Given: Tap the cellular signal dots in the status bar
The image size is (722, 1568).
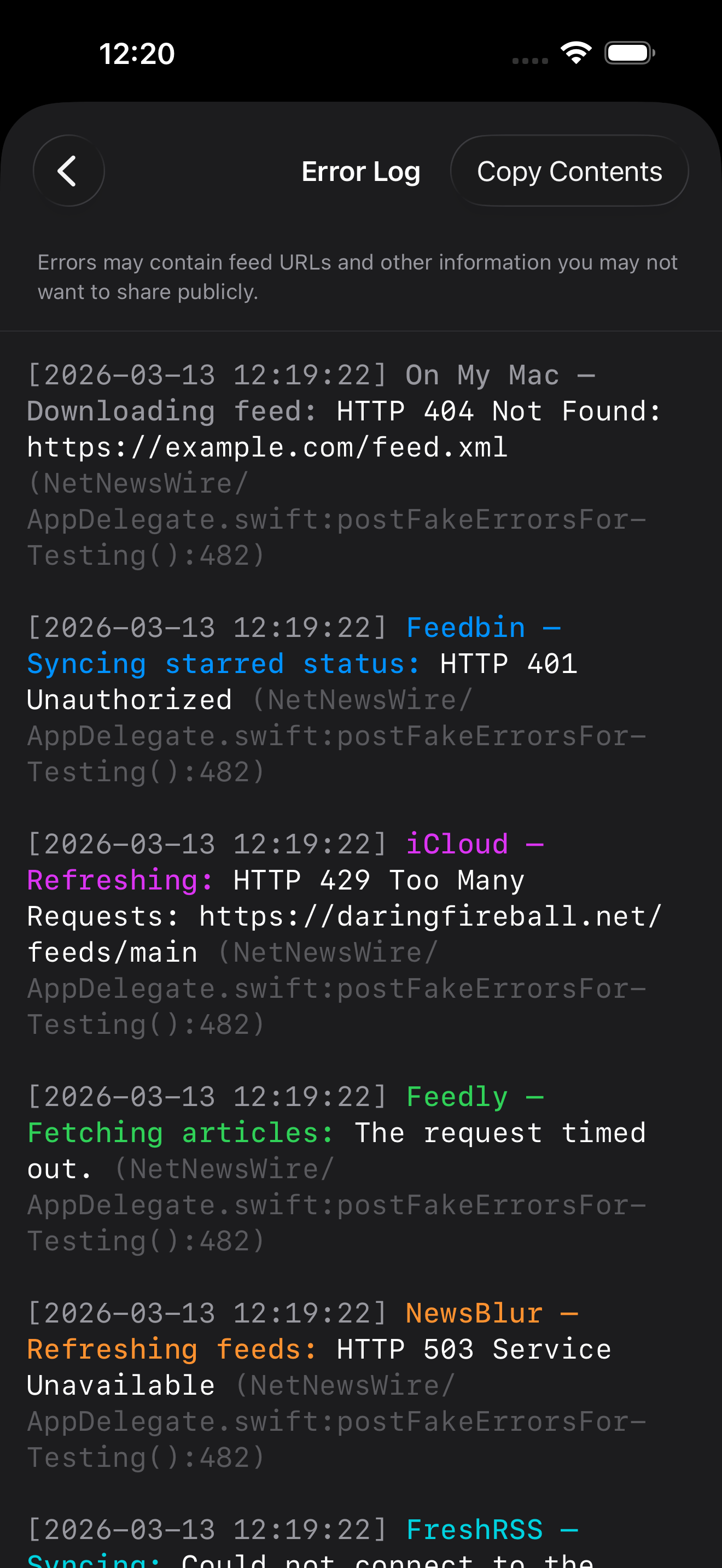Looking at the screenshot, I should pos(528,60).
